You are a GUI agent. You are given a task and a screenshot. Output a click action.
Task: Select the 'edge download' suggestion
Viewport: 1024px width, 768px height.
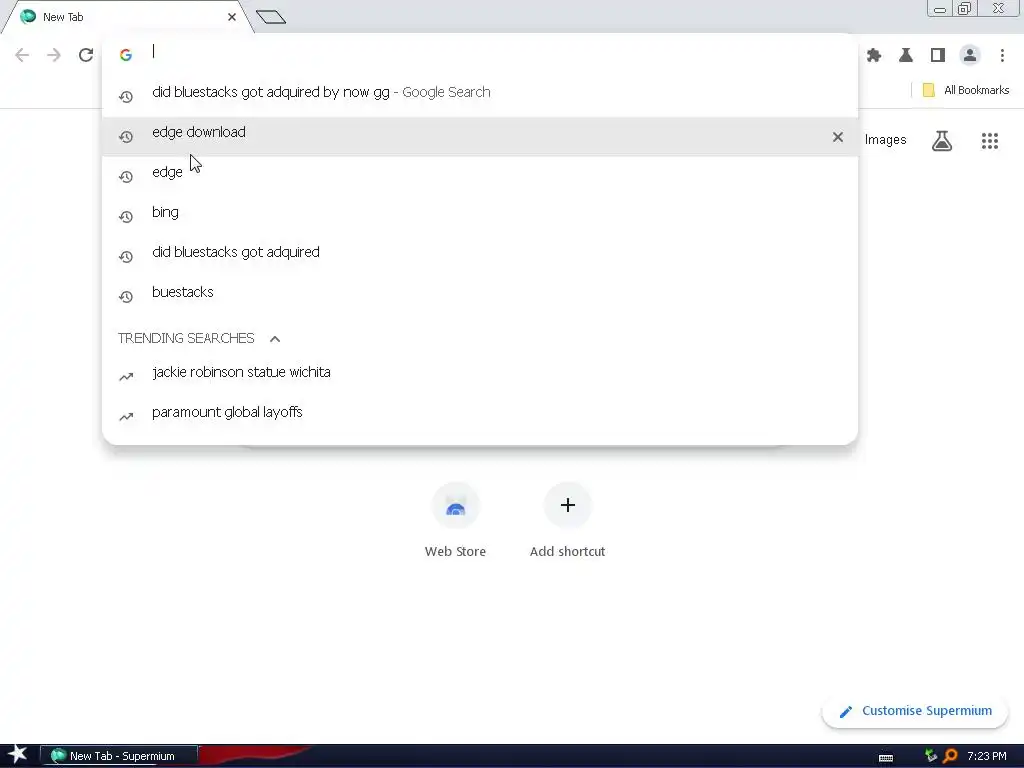(480, 137)
